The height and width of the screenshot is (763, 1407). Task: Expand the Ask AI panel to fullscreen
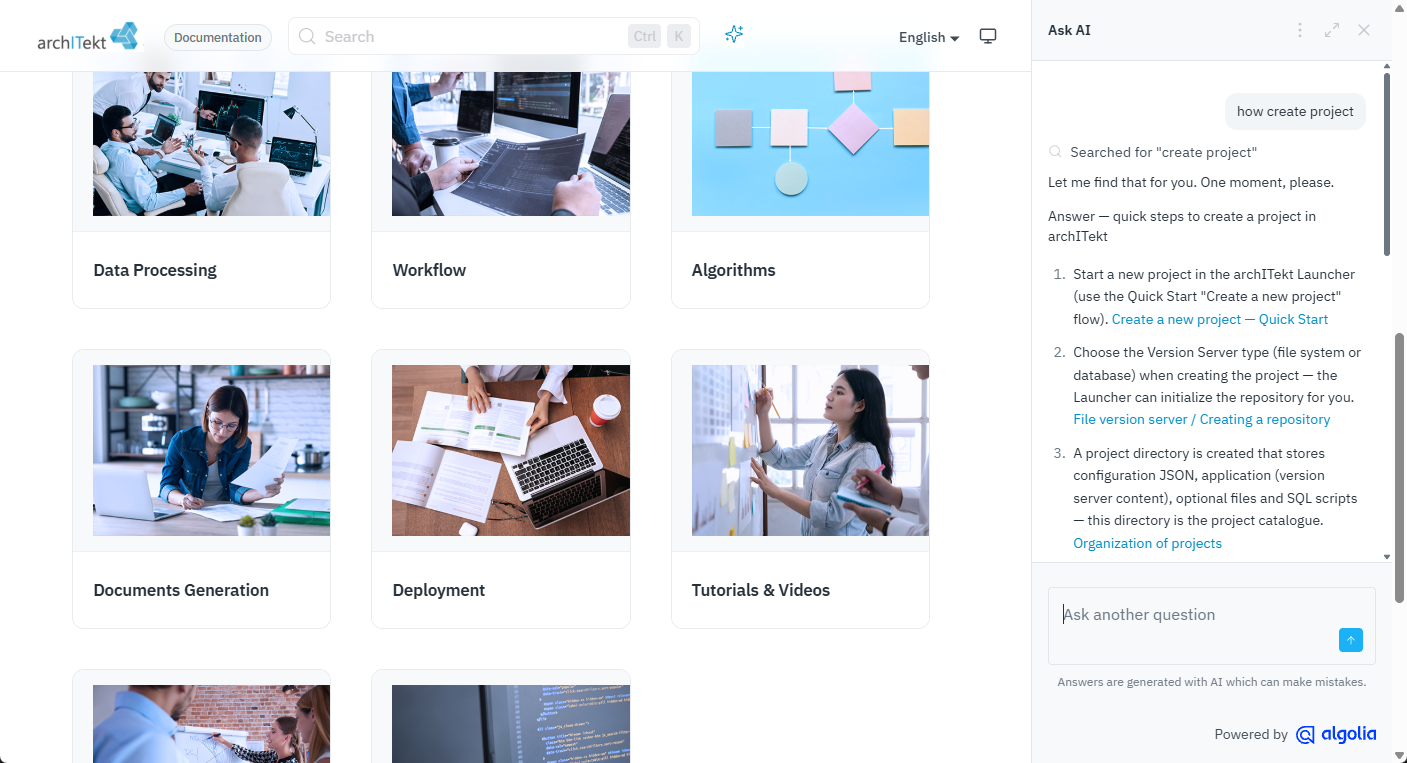(x=1332, y=30)
